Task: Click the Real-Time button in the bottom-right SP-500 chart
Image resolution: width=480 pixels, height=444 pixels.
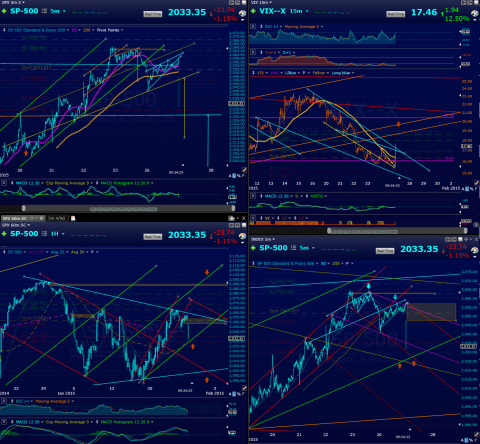Action: pos(385,251)
